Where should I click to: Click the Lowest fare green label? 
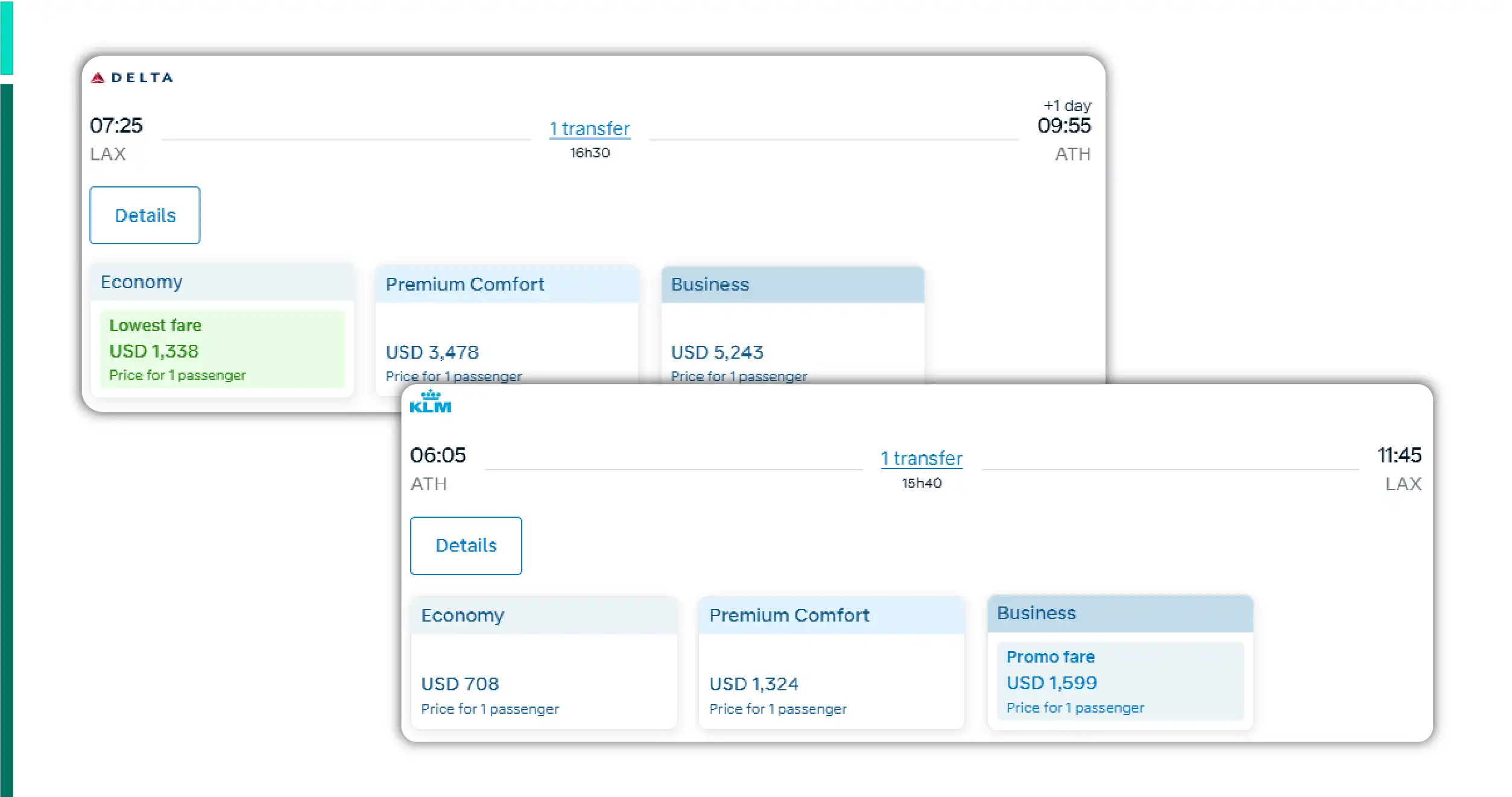[155, 326]
